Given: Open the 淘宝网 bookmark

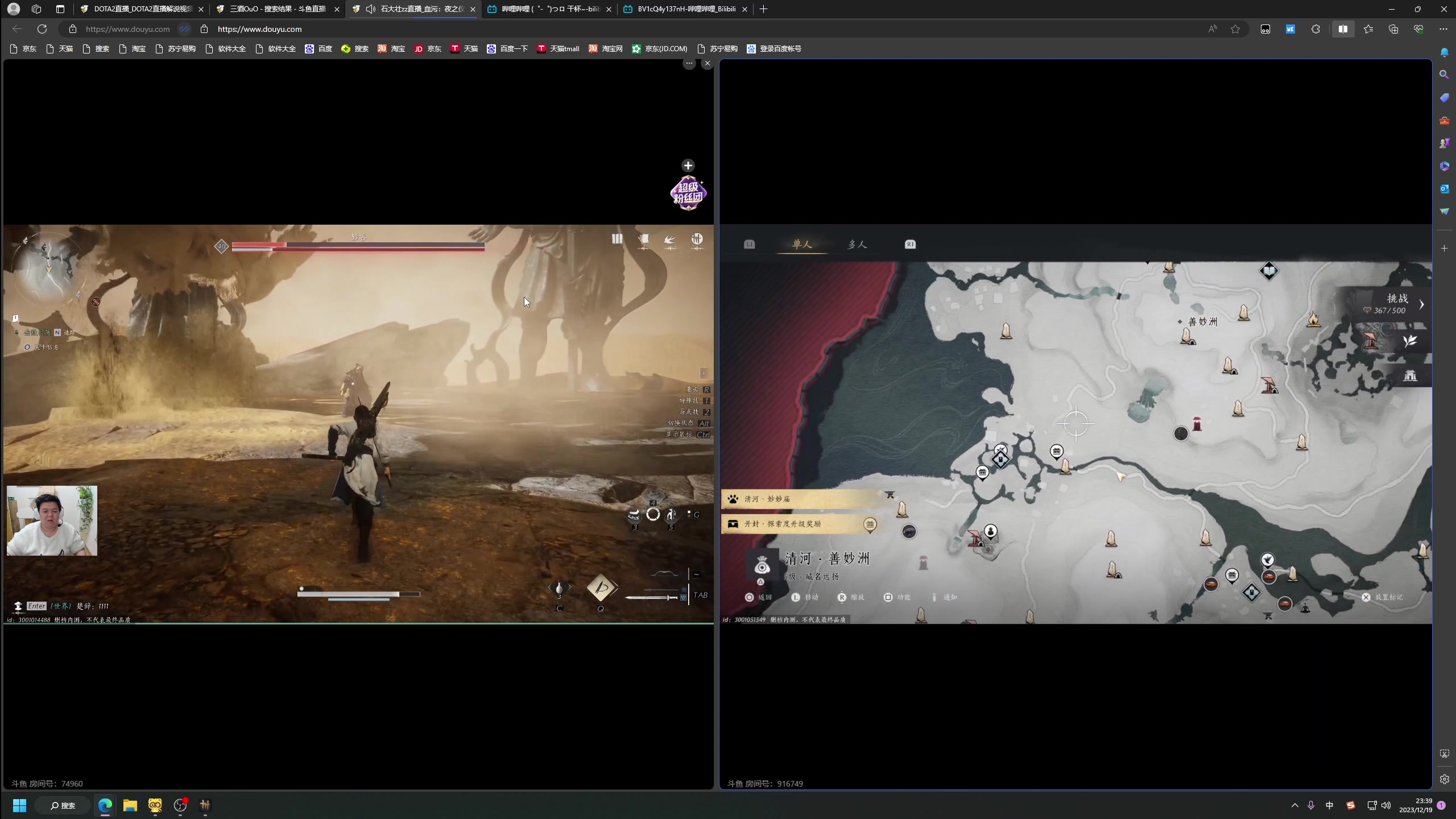Looking at the screenshot, I should [605, 49].
